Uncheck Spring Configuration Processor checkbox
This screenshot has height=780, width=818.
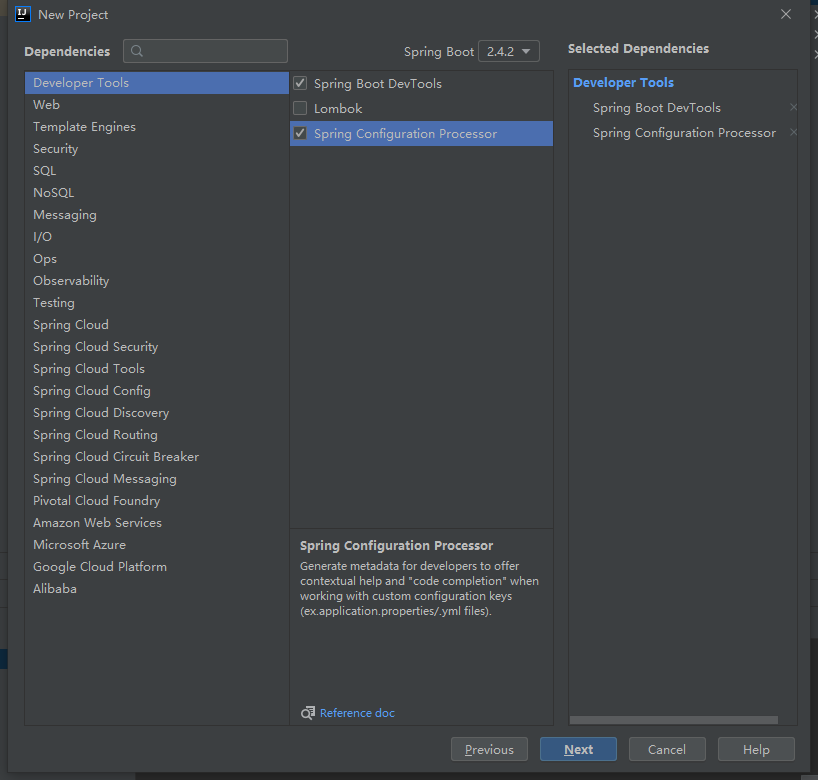300,133
